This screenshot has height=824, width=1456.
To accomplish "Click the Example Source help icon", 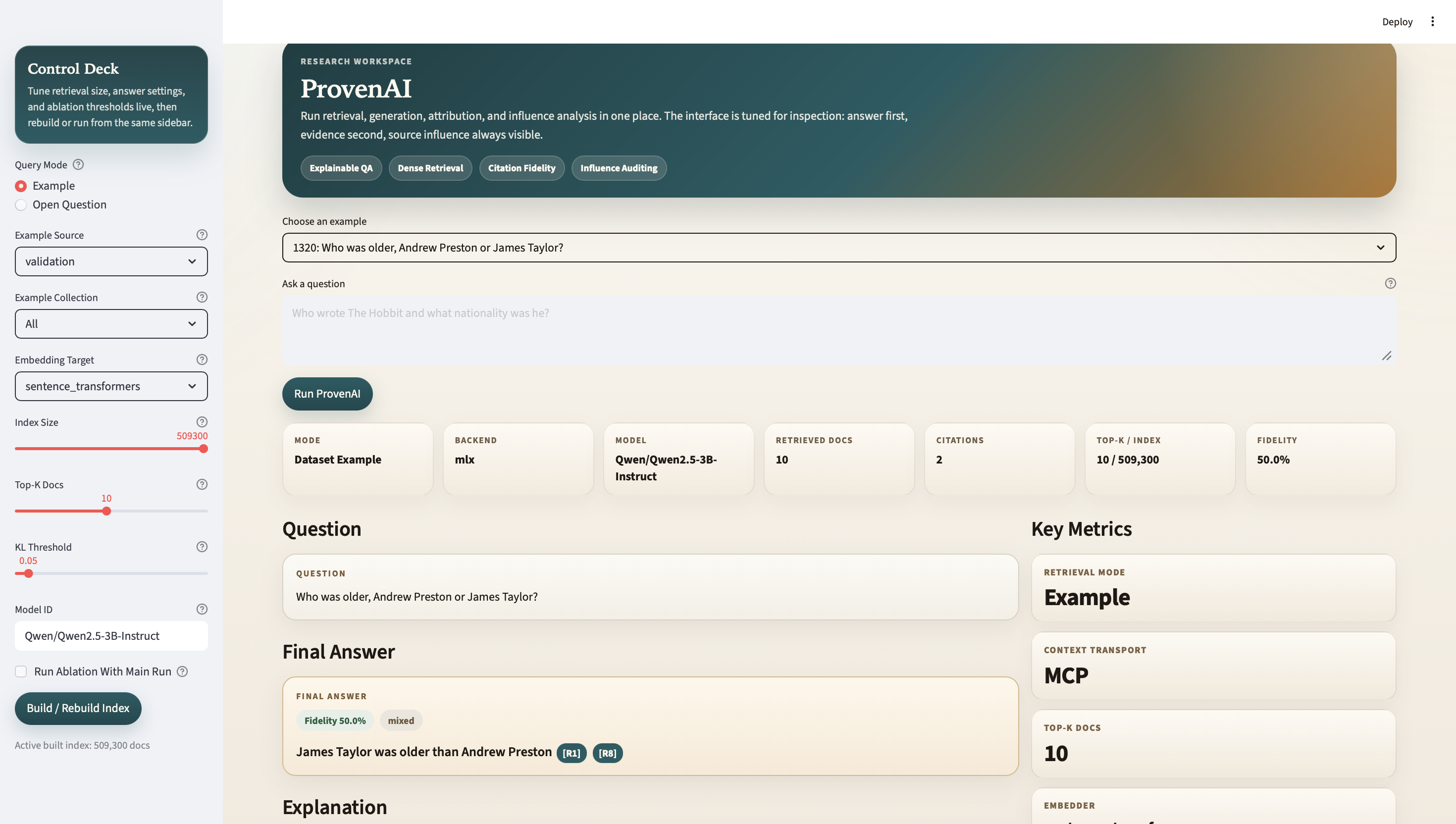I will pyautogui.click(x=202, y=235).
